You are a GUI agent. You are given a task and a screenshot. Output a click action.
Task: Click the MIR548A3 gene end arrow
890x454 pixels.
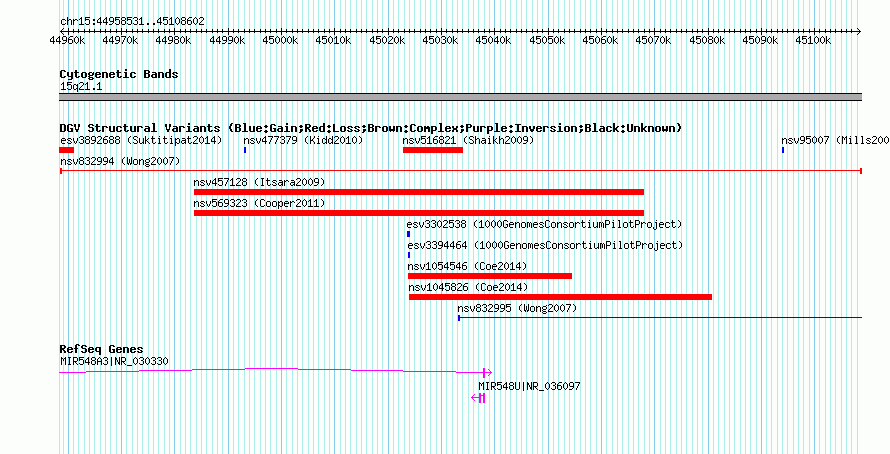pyautogui.click(x=488, y=372)
